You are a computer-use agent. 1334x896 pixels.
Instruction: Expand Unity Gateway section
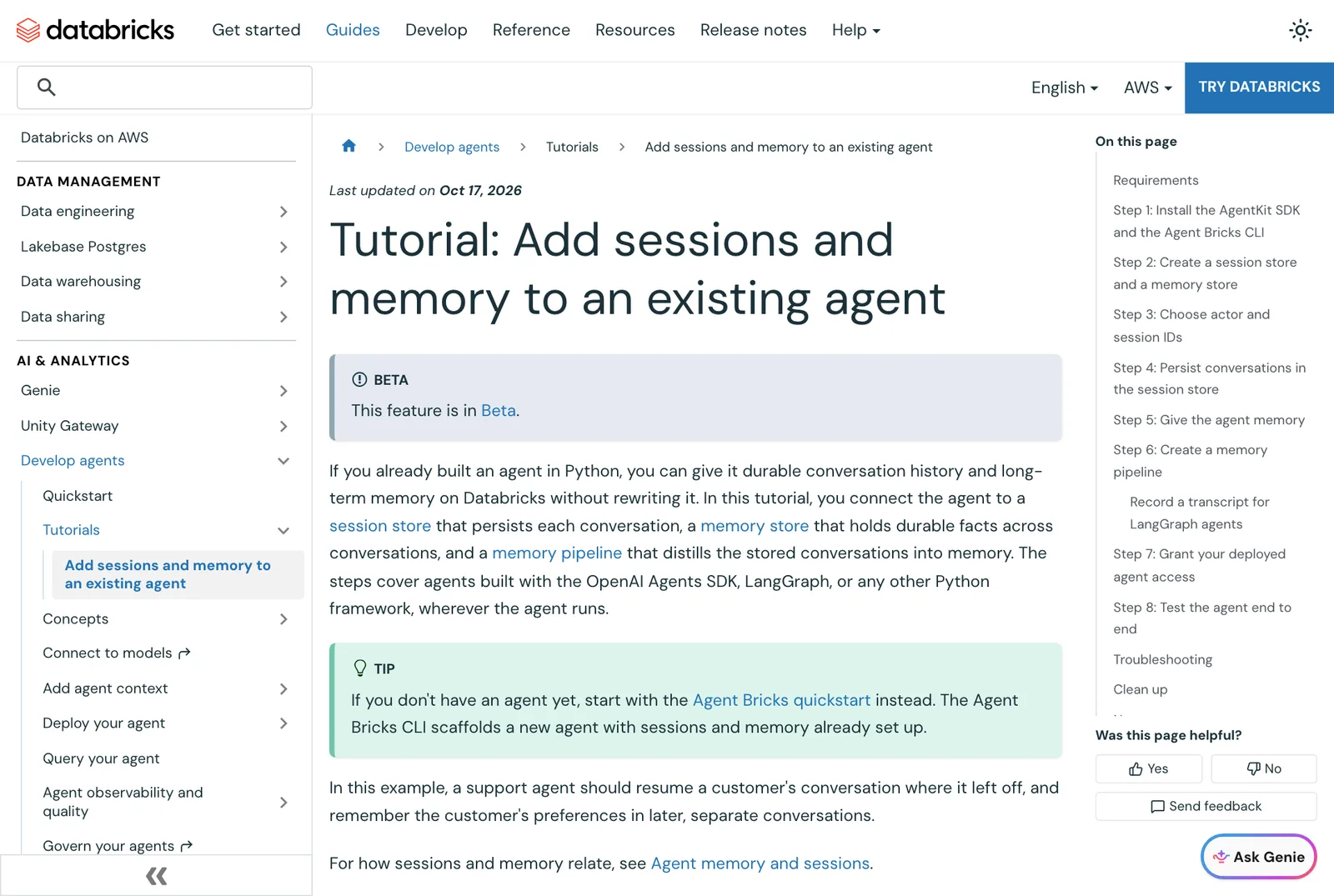pyautogui.click(x=283, y=426)
